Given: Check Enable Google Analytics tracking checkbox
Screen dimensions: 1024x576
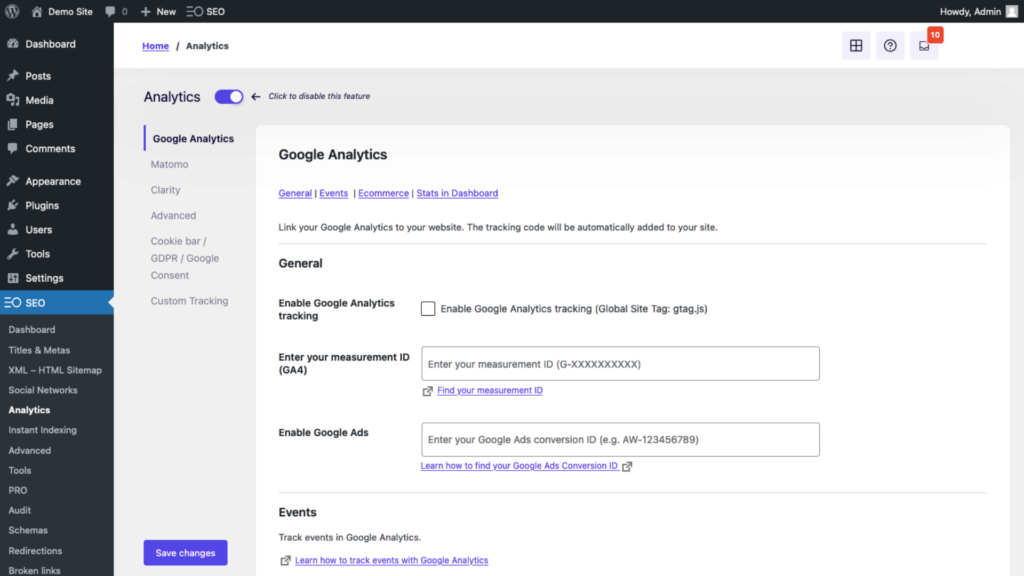Looking at the screenshot, I should tap(428, 308).
